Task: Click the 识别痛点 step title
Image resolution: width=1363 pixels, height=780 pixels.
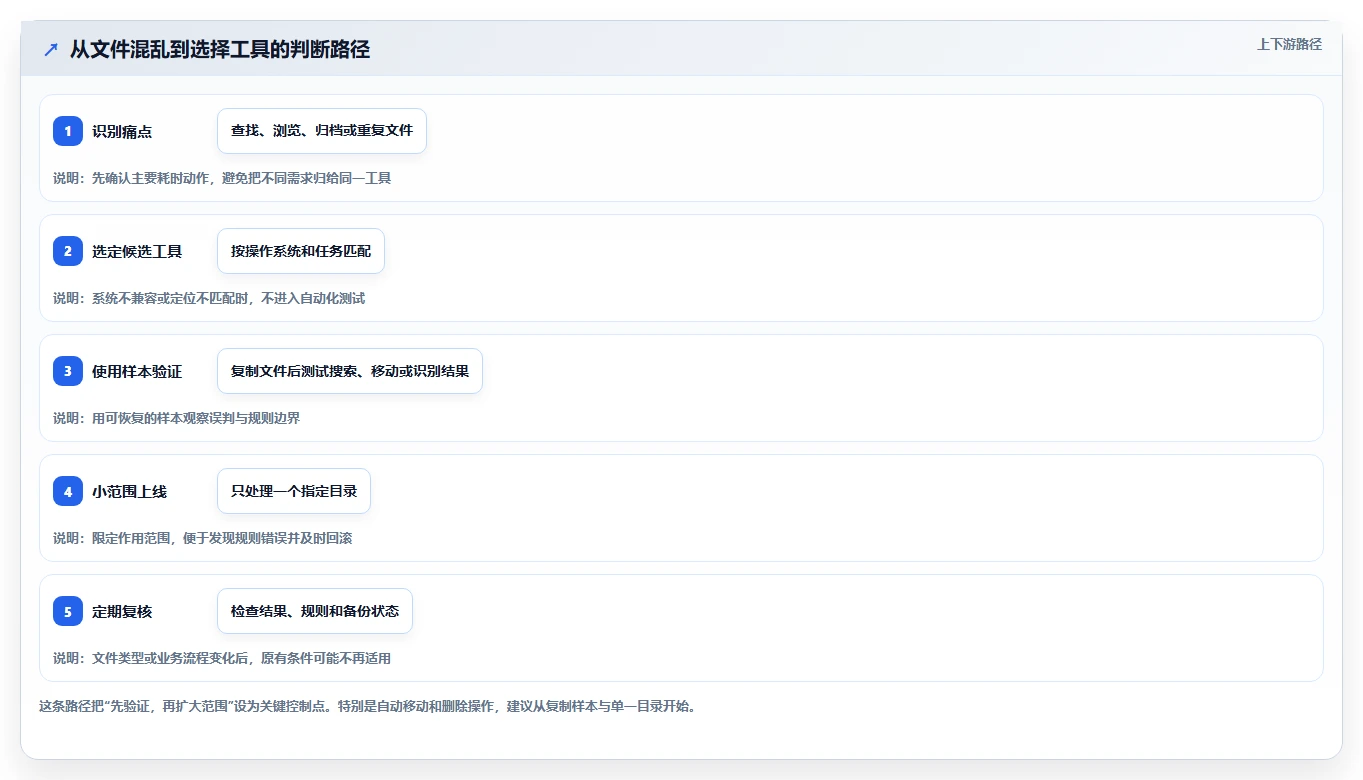Action: coord(122,131)
